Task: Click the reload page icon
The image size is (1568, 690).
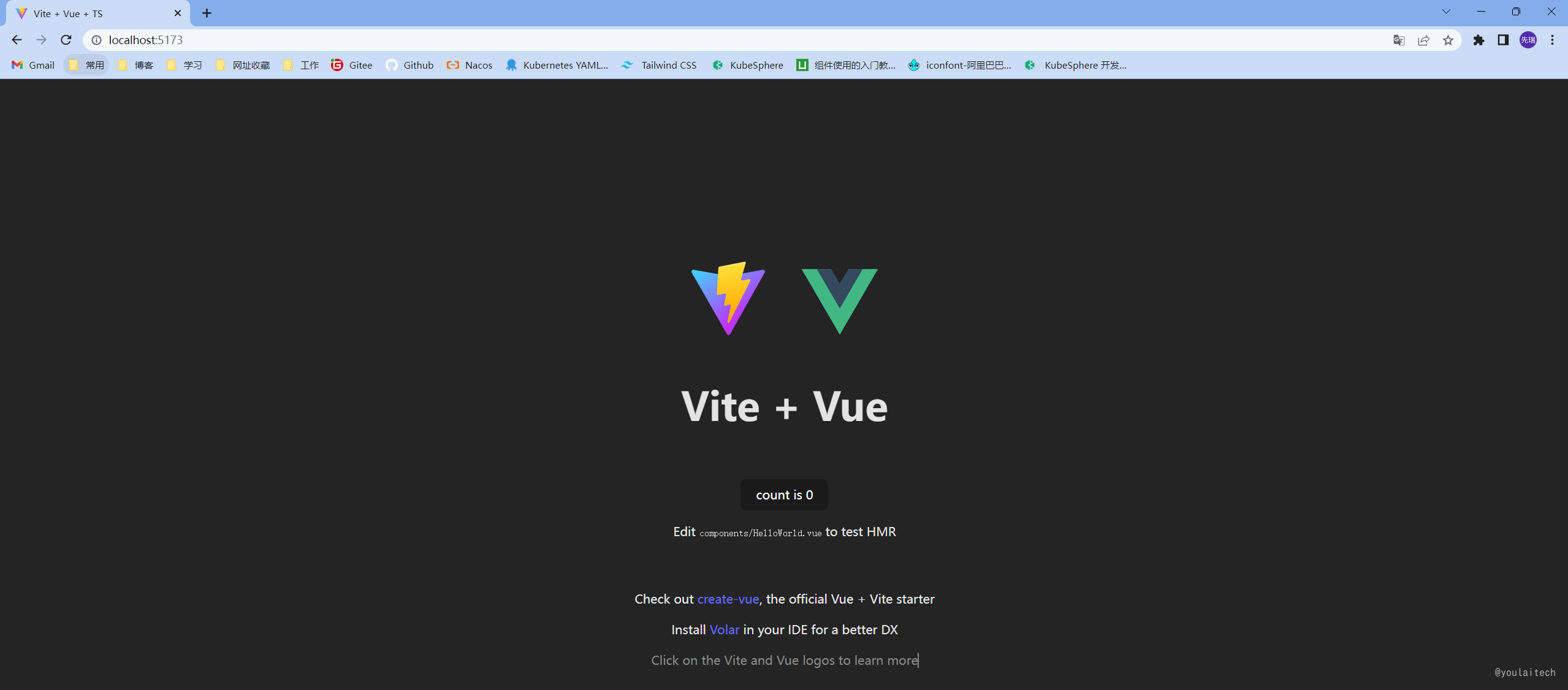Action: 66,40
